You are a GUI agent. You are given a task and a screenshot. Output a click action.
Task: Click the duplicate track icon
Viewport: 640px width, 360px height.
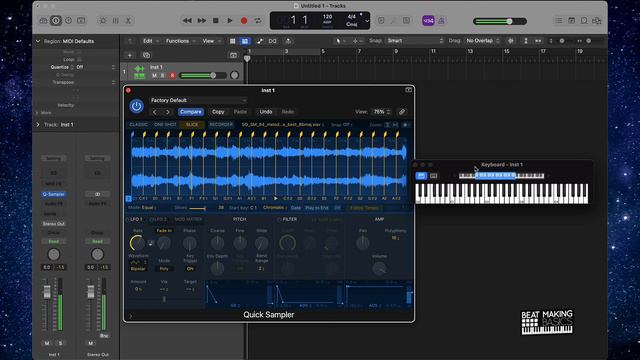146,55
